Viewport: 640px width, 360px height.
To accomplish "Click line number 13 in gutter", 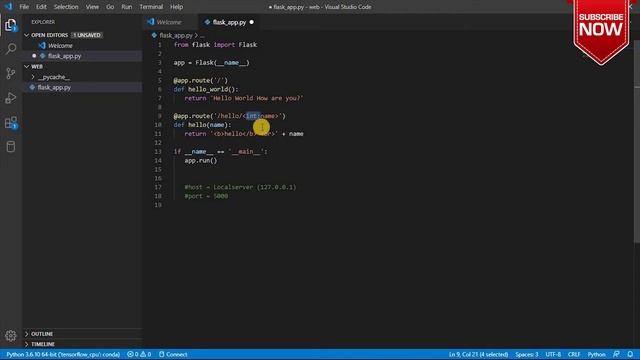I will [x=158, y=151].
